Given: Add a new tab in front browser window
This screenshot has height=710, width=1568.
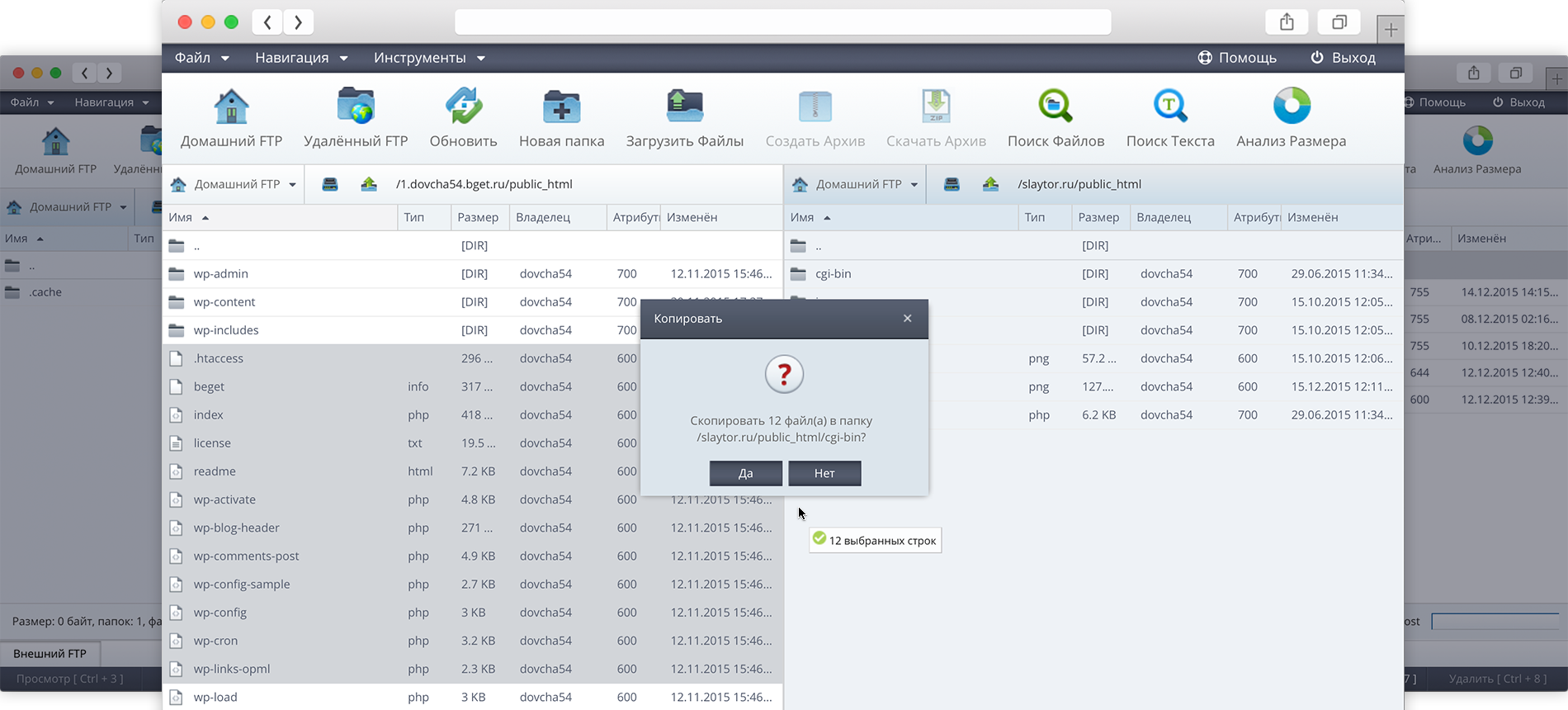Looking at the screenshot, I should [x=1391, y=30].
